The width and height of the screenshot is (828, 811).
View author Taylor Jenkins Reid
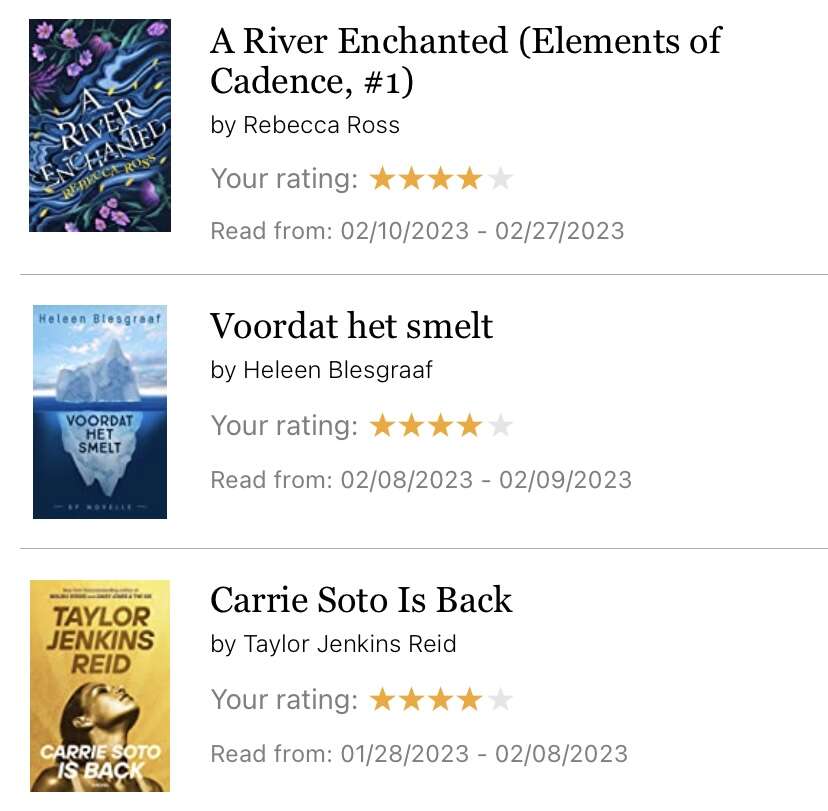350,644
